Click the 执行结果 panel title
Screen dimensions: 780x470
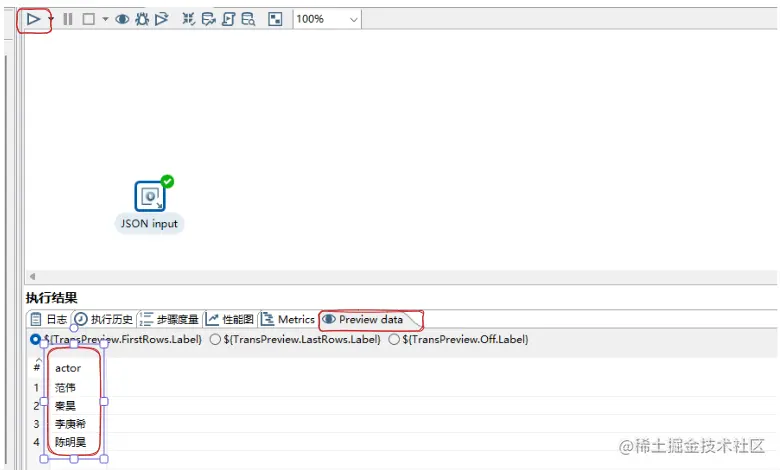click(52, 298)
